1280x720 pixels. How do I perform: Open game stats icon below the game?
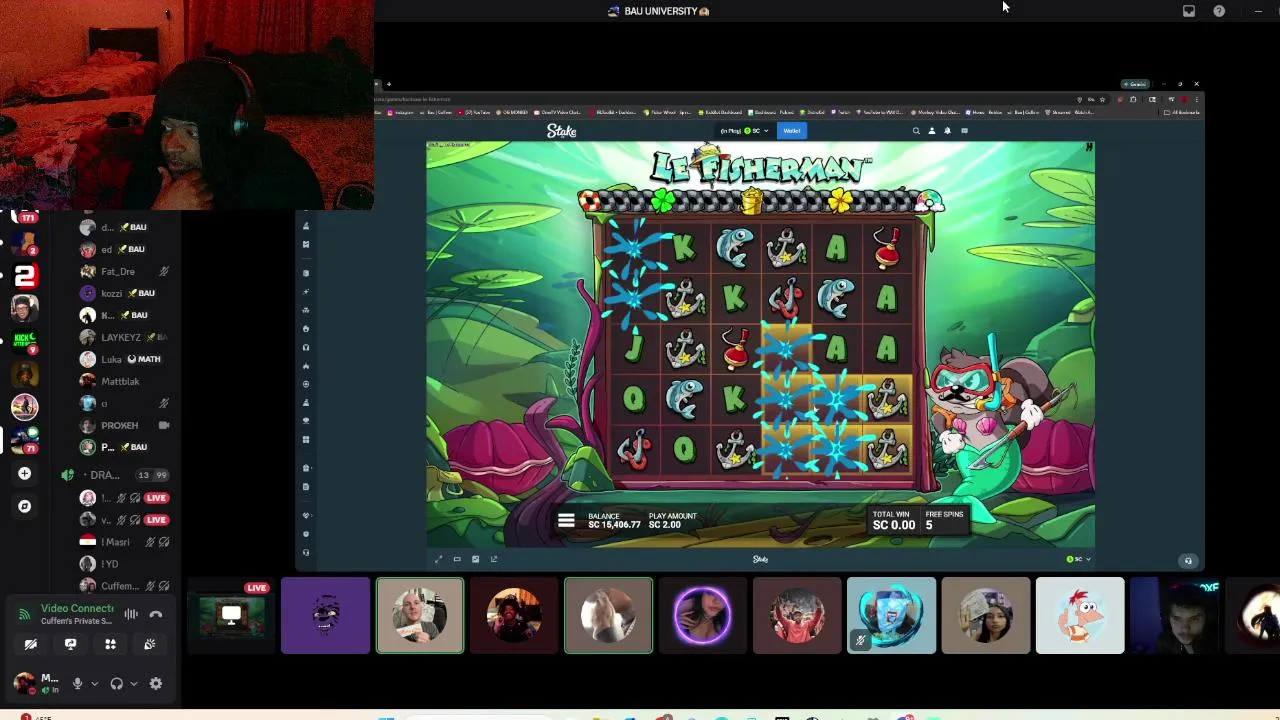point(475,559)
